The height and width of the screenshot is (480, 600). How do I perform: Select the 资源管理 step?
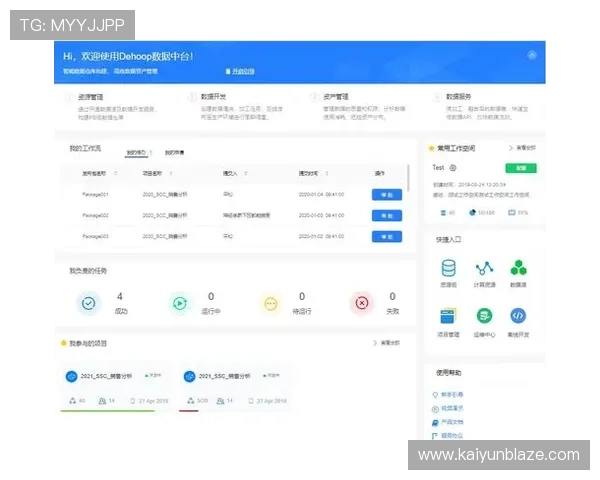click(90, 97)
